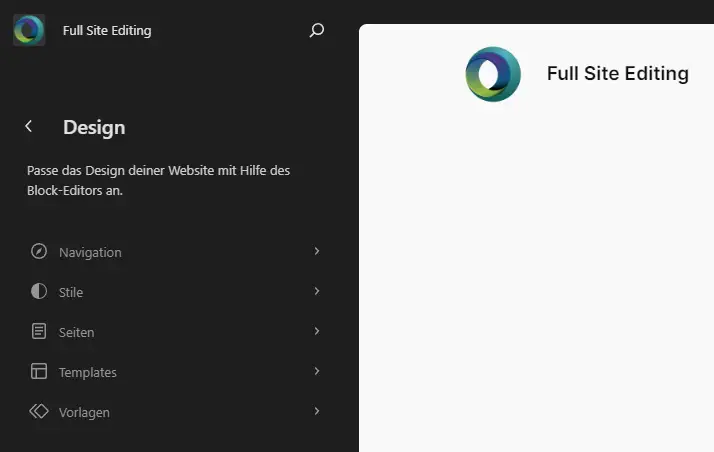Viewport: 714px width, 452px height.
Task: Click the back arrow beside Design
Action: 29,126
